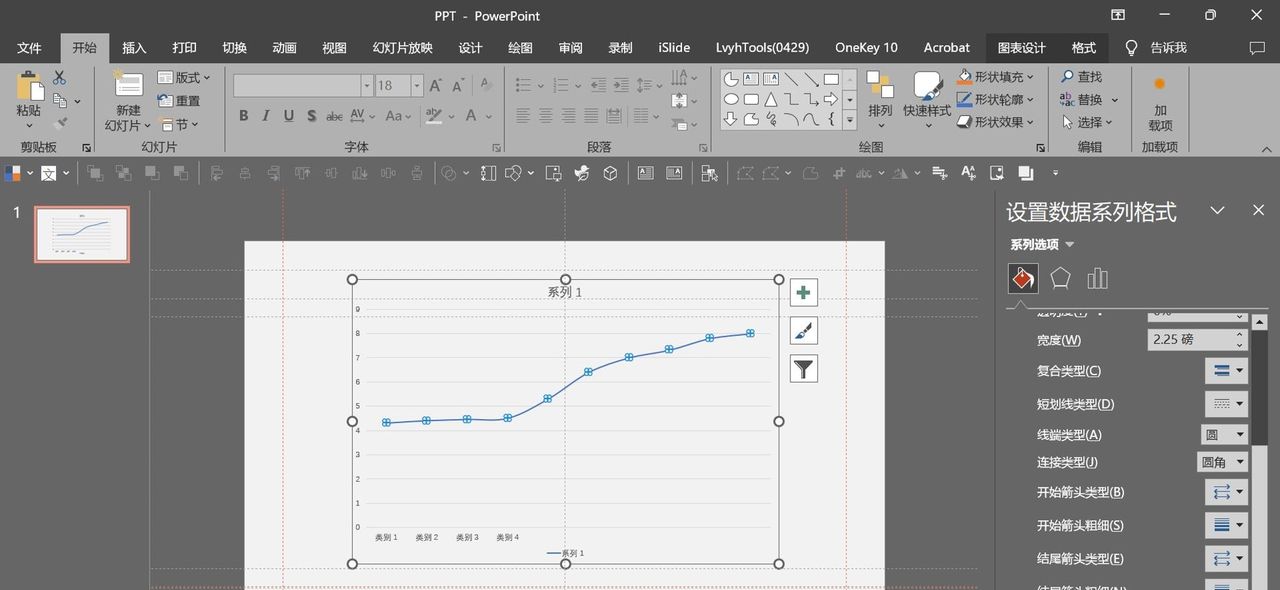Click the Chart Filters funnel button
Screen dimensions: 1280x590
[804, 369]
